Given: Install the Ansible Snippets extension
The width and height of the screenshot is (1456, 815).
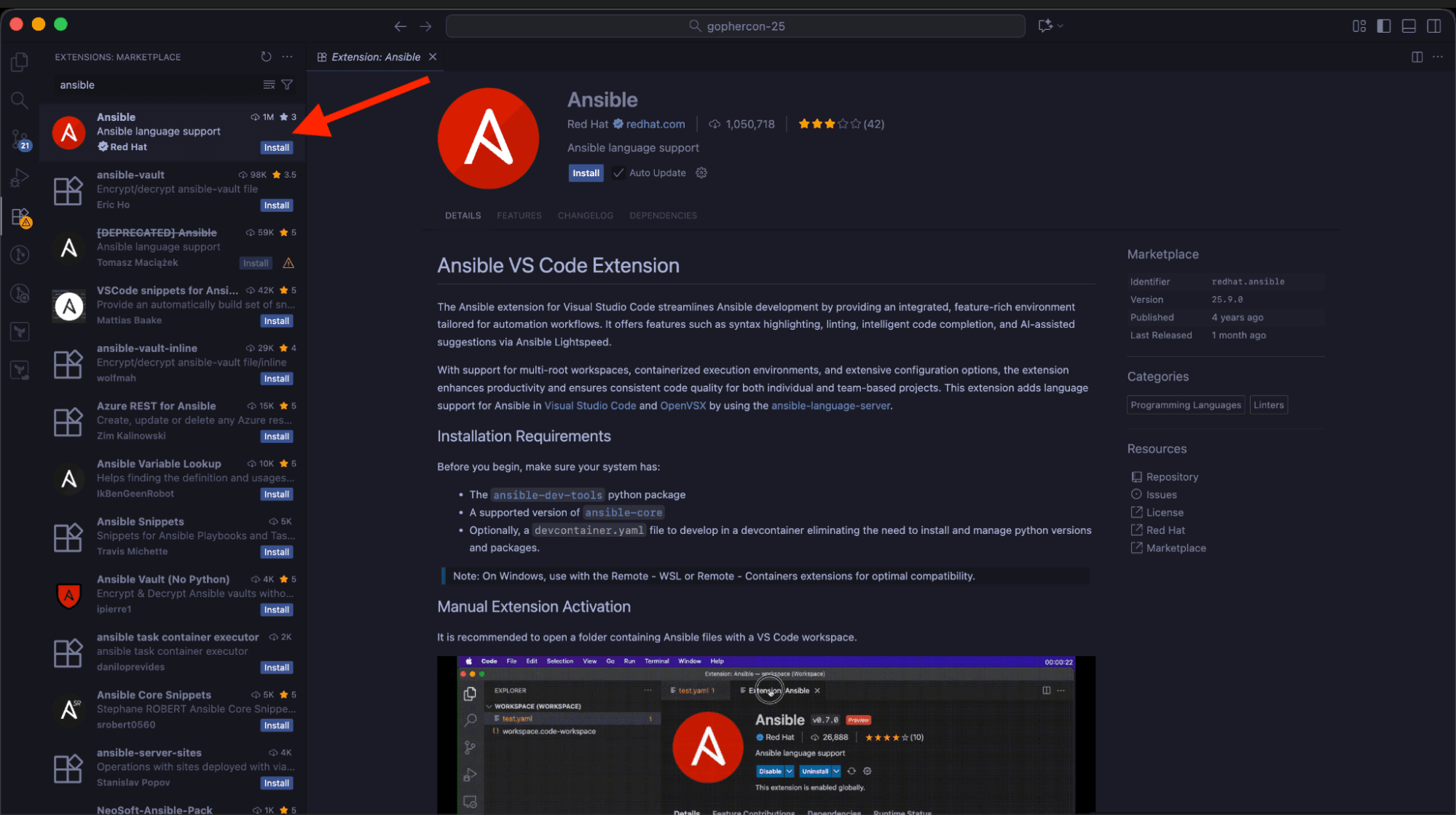Looking at the screenshot, I should 277,552.
